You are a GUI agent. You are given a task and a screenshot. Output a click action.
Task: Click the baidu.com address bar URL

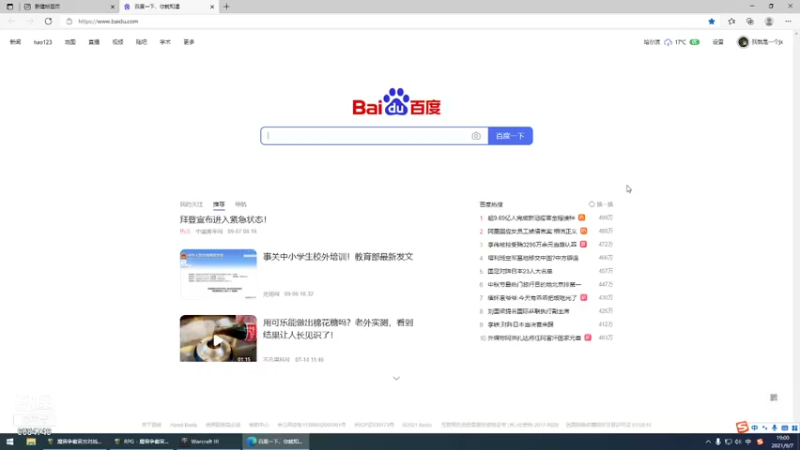[108, 21]
